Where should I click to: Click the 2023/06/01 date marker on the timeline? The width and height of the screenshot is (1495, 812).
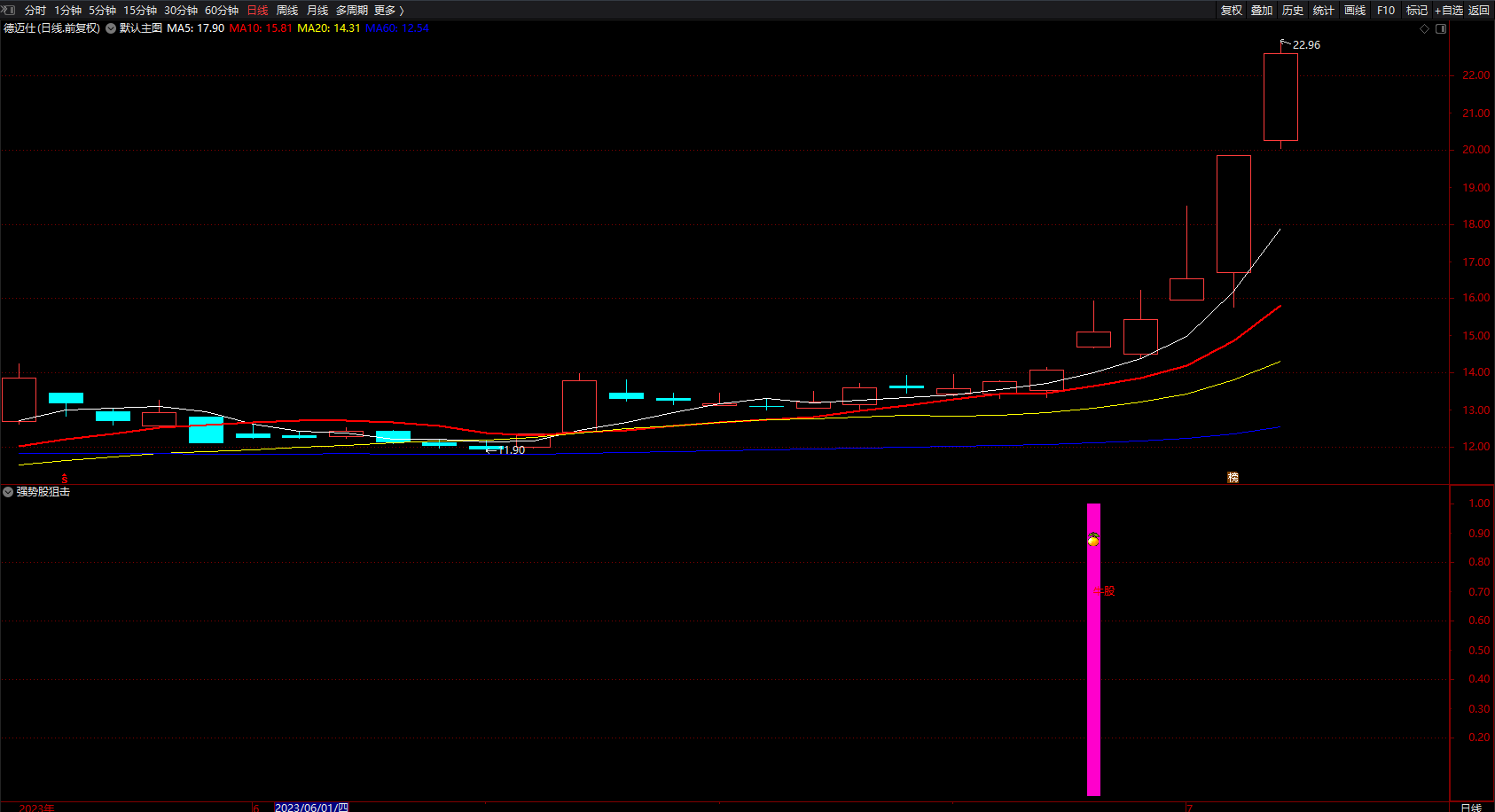[311, 807]
